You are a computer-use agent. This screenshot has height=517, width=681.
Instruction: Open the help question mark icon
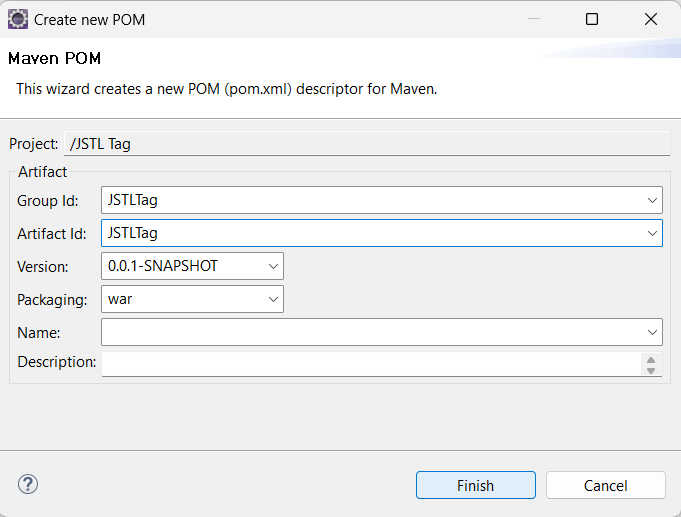point(27,485)
